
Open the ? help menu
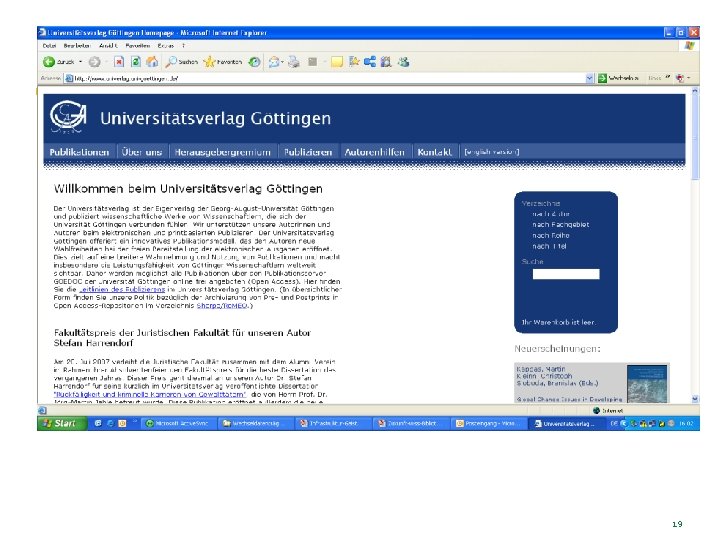pos(183,46)
